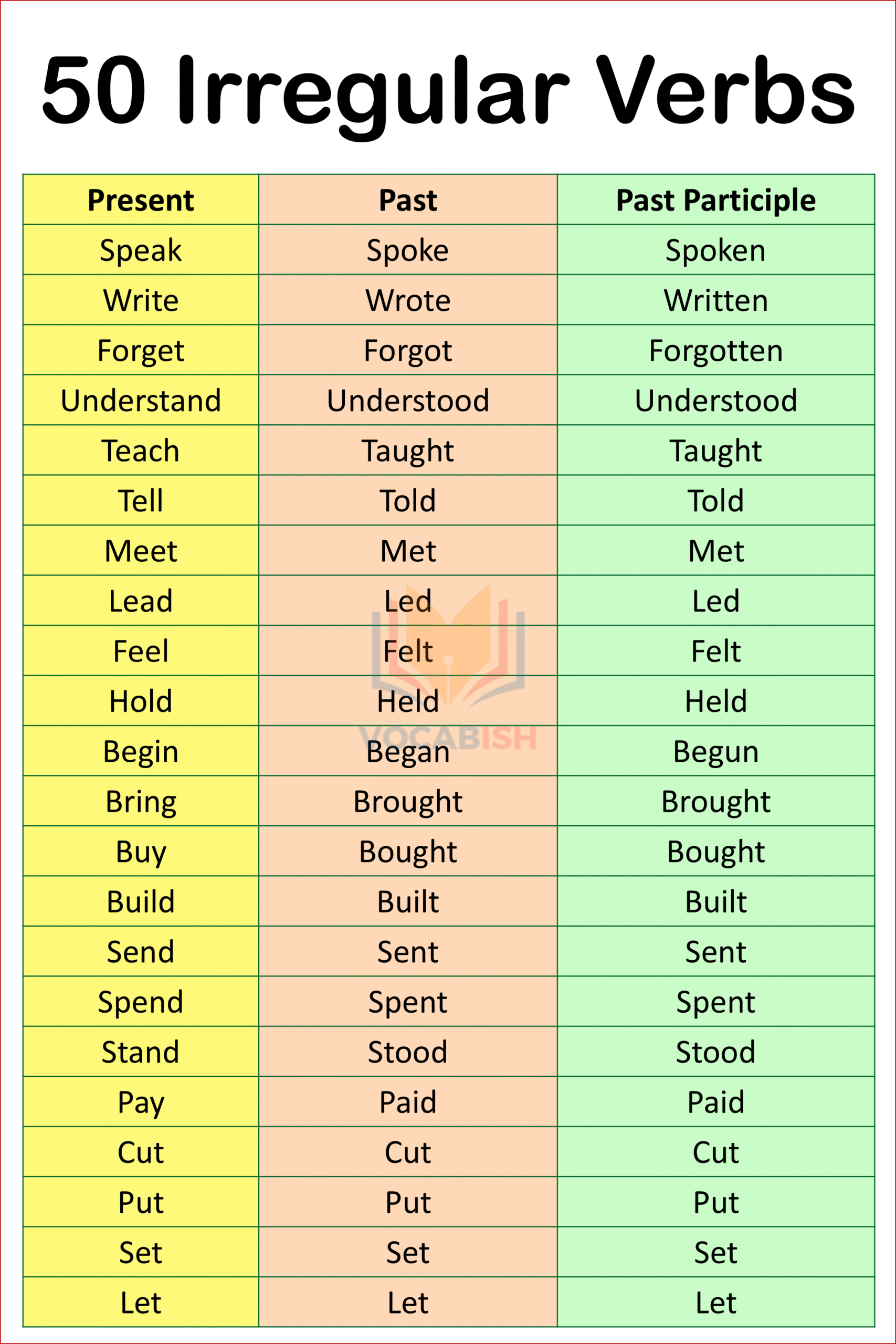Select the "Present" column header
This screenshot has width=896, height=1344.
(141, 200)
